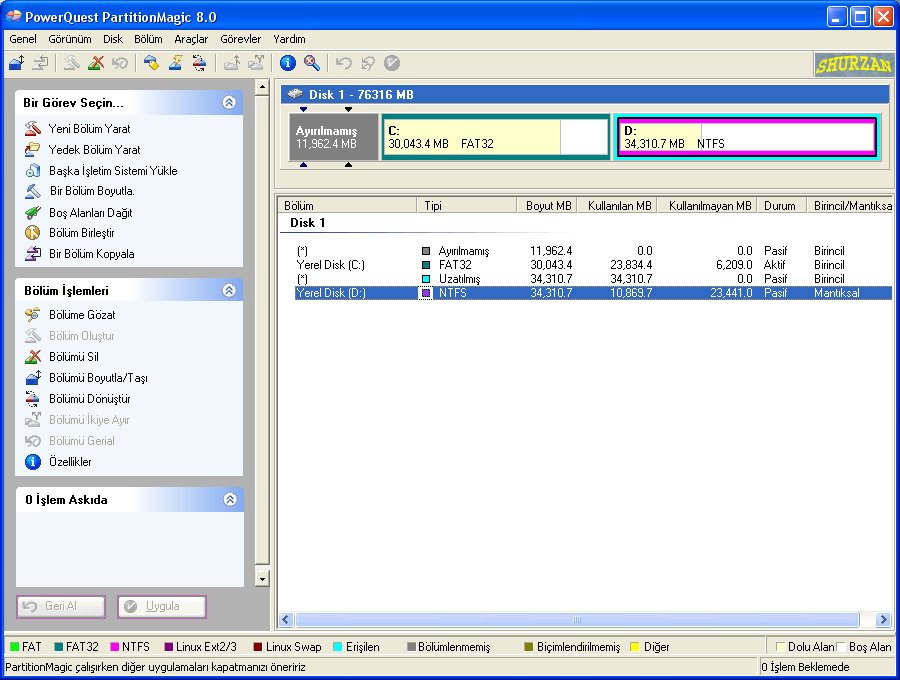Click the Undo arrow toolbar icon
900x680 pixels.
click(343, 63)
